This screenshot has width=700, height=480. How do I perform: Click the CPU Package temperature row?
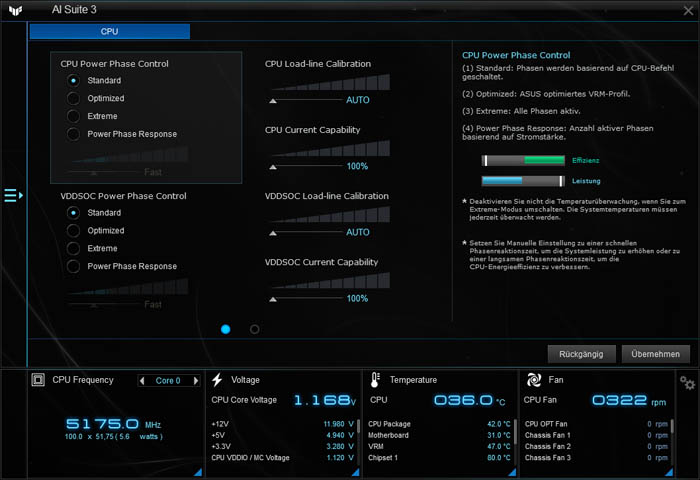coord(439,424)
